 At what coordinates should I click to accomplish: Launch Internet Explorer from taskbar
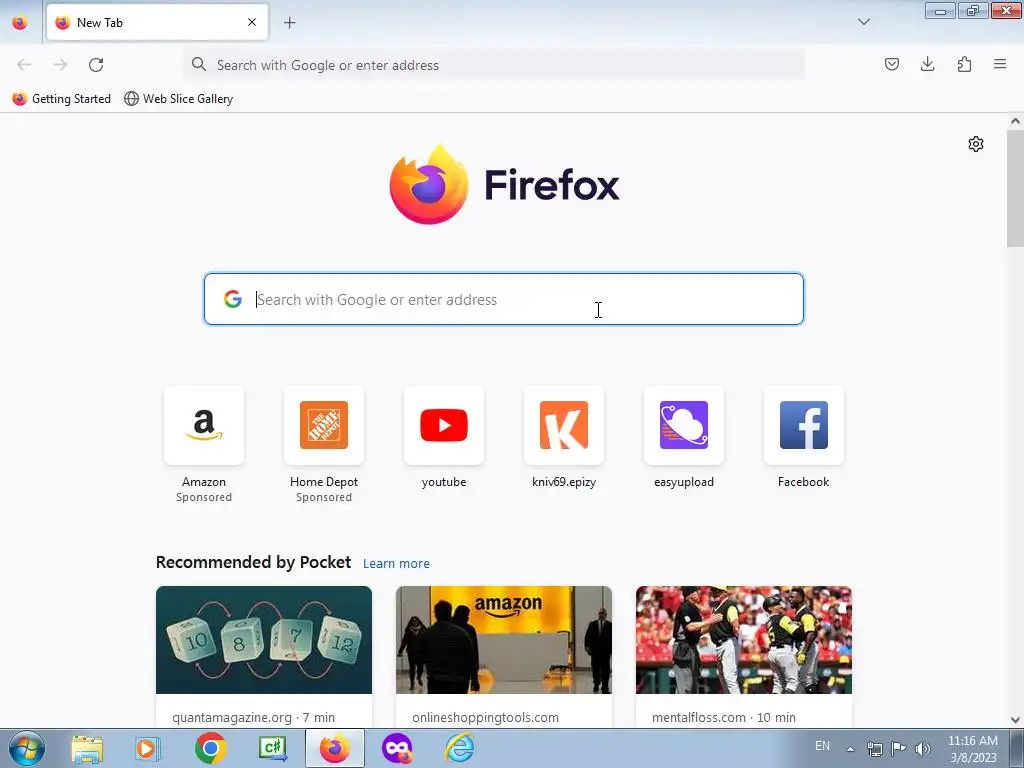point(459,748)
